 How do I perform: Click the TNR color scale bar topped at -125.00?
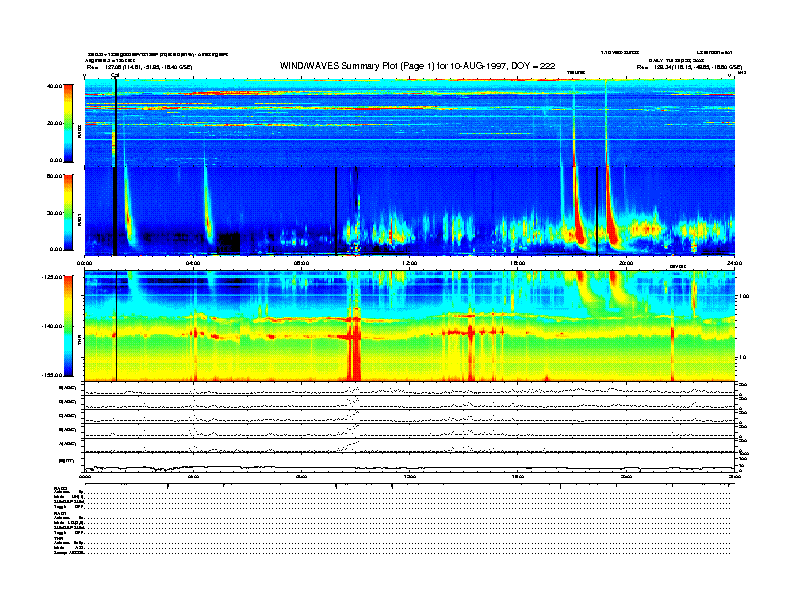[x=68, y=326]
